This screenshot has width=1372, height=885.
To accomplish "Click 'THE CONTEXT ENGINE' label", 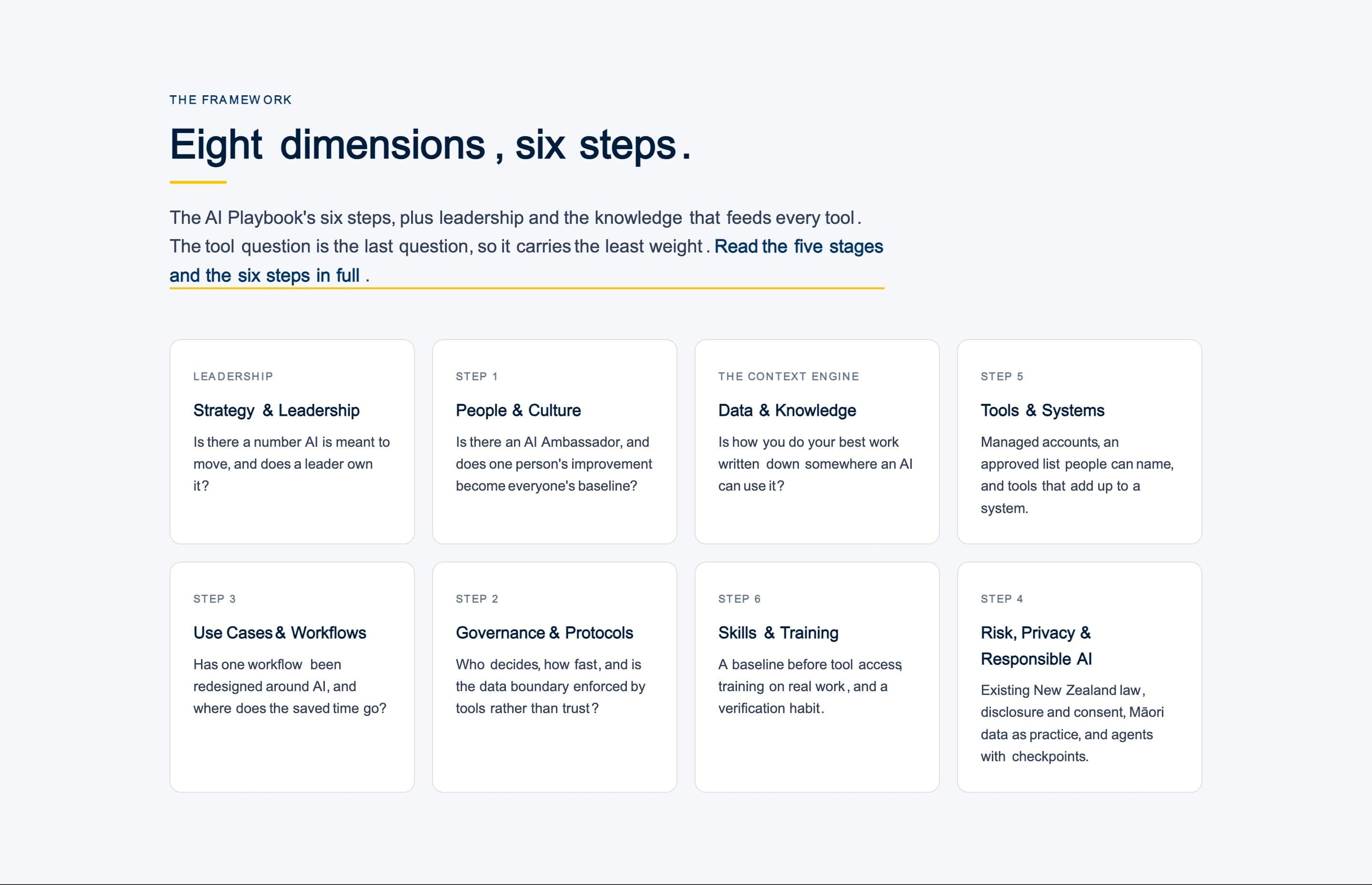I will click(x=788, y=376).
